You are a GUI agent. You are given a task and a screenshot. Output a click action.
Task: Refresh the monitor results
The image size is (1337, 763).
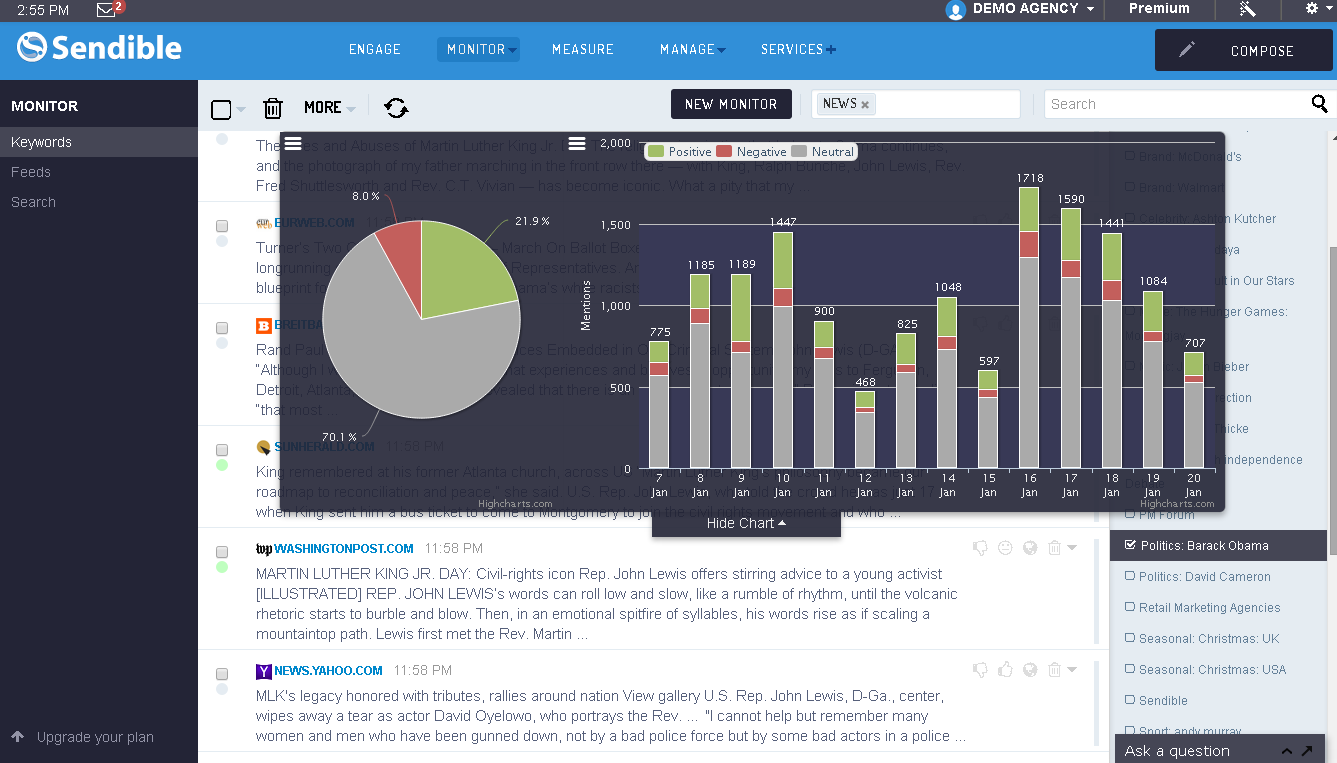coord(396,108)
